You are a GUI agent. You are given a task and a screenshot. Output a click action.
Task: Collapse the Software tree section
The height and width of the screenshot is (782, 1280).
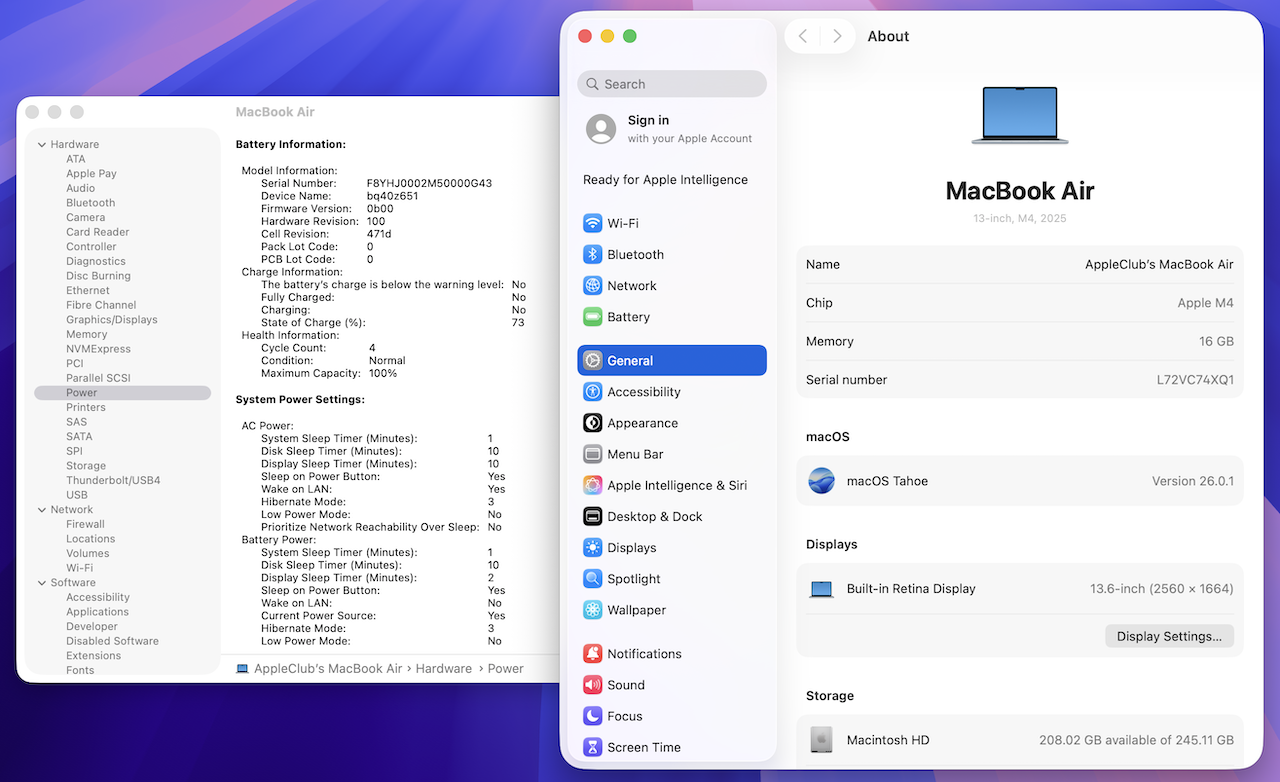[x=42, y=583]
